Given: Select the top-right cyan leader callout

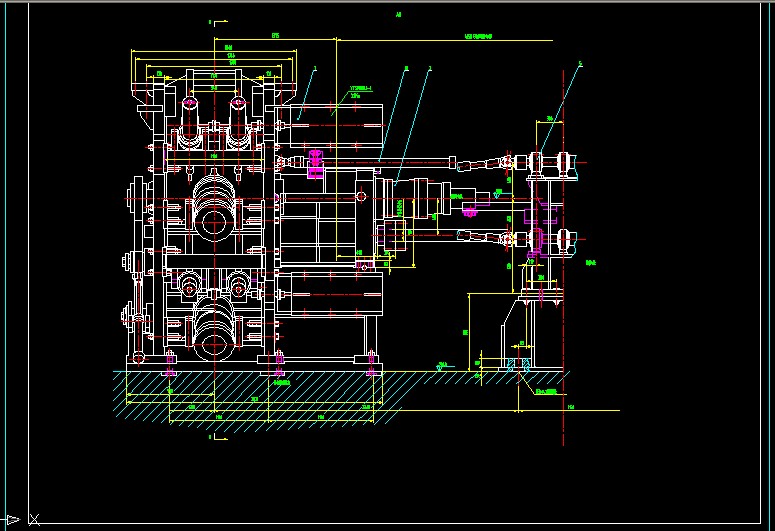Looking at the screenshot, I should 560,107.
